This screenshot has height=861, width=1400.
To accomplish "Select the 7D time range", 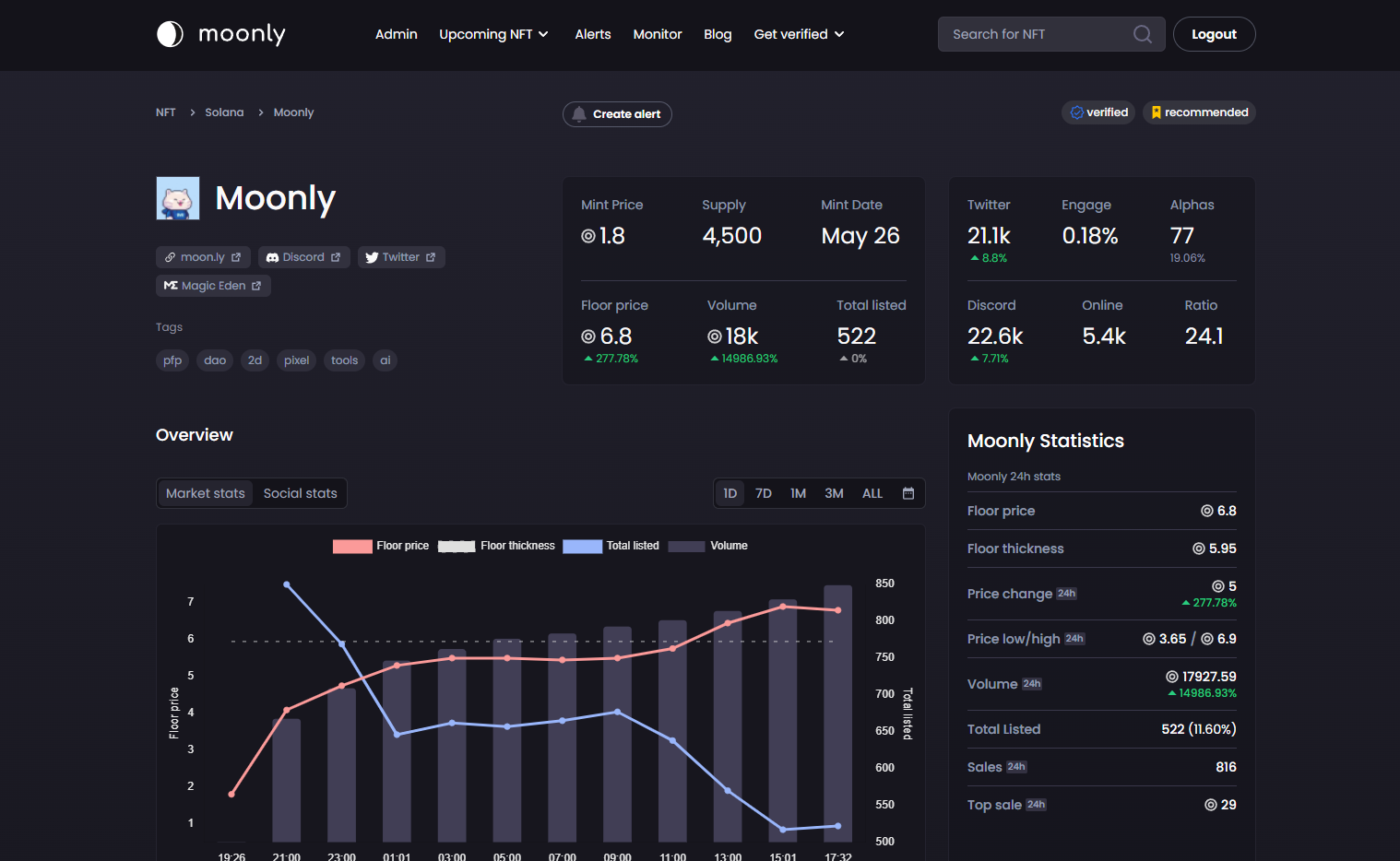I will coord(764,493).
